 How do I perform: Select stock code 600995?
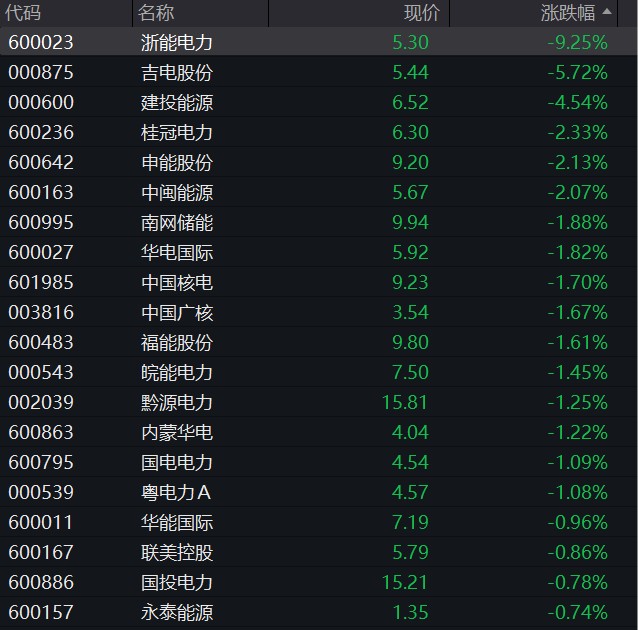[41, 222]
